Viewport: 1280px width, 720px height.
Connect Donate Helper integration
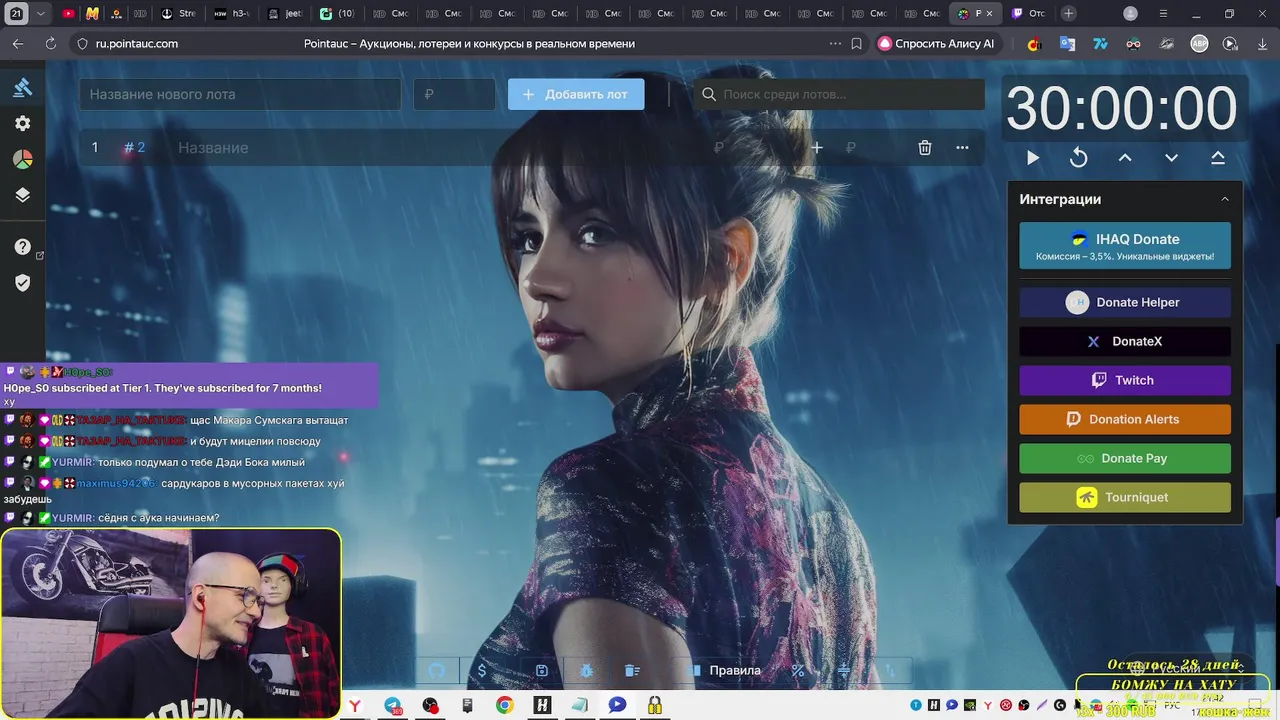(1125, 302)
